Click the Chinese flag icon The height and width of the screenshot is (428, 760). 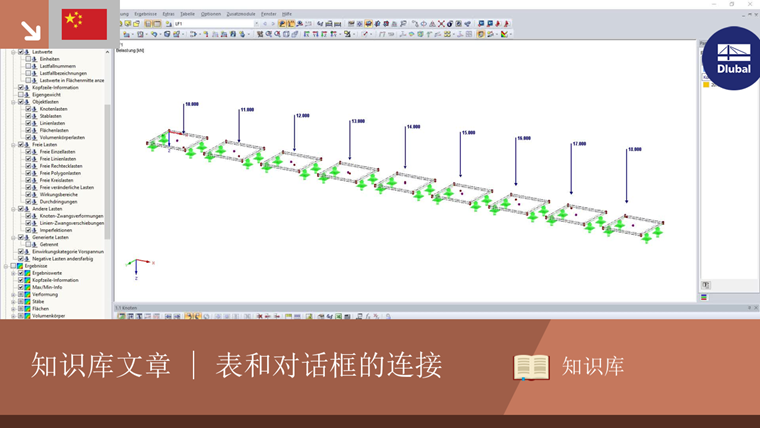pyautogui.click(x=84, y=24)
